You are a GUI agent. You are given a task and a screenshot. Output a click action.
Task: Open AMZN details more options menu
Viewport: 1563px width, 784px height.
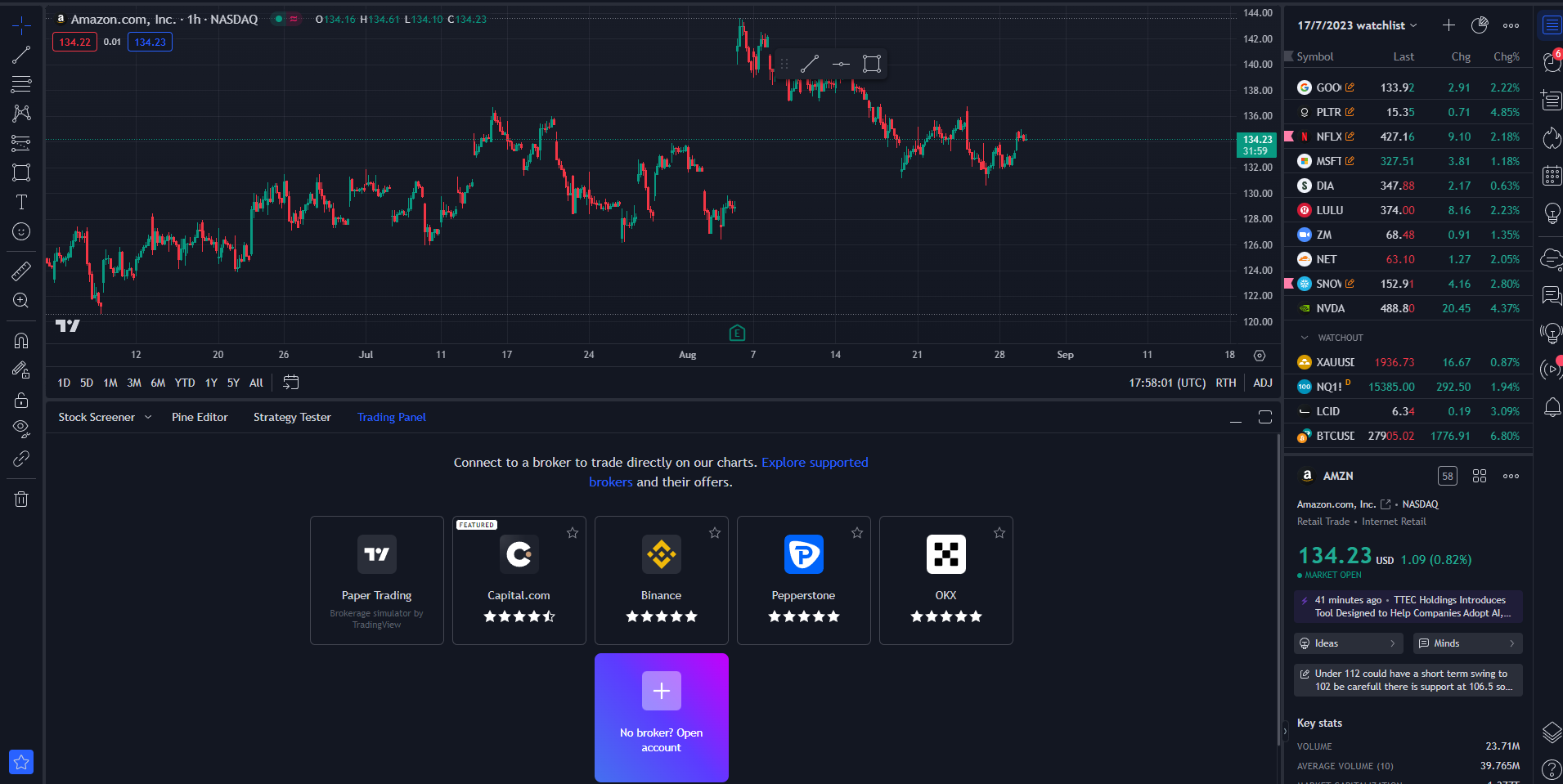click(1511, 476)
